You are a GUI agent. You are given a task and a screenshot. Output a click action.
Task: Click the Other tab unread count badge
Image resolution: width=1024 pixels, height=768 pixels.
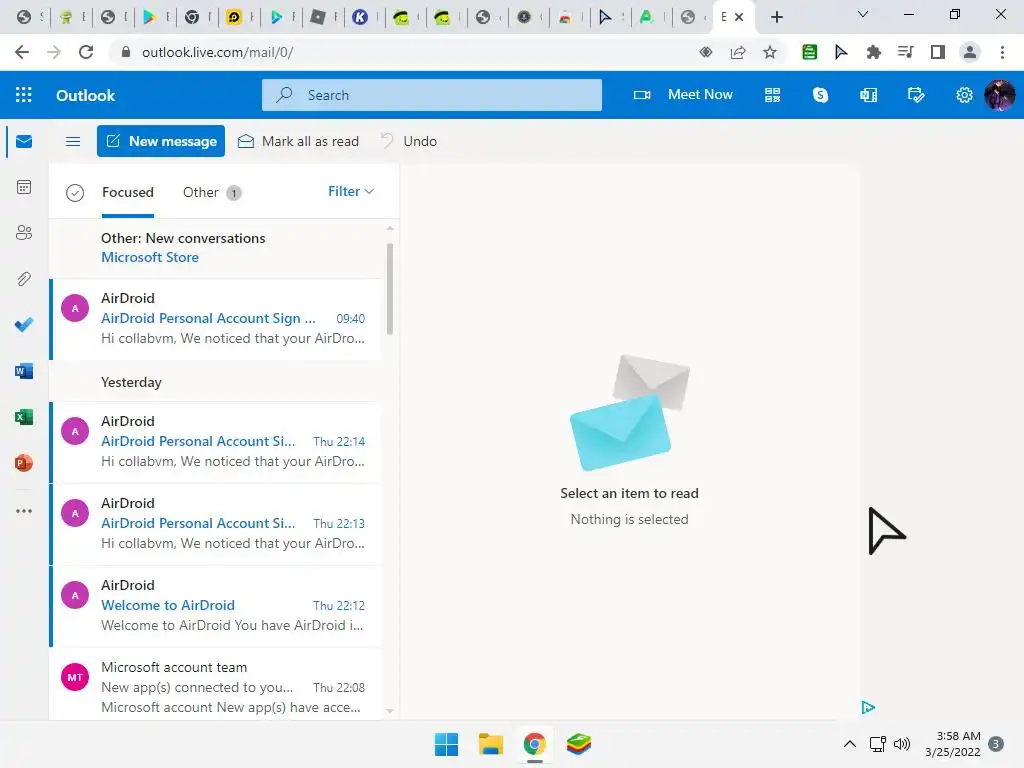[x=234, y=193]
